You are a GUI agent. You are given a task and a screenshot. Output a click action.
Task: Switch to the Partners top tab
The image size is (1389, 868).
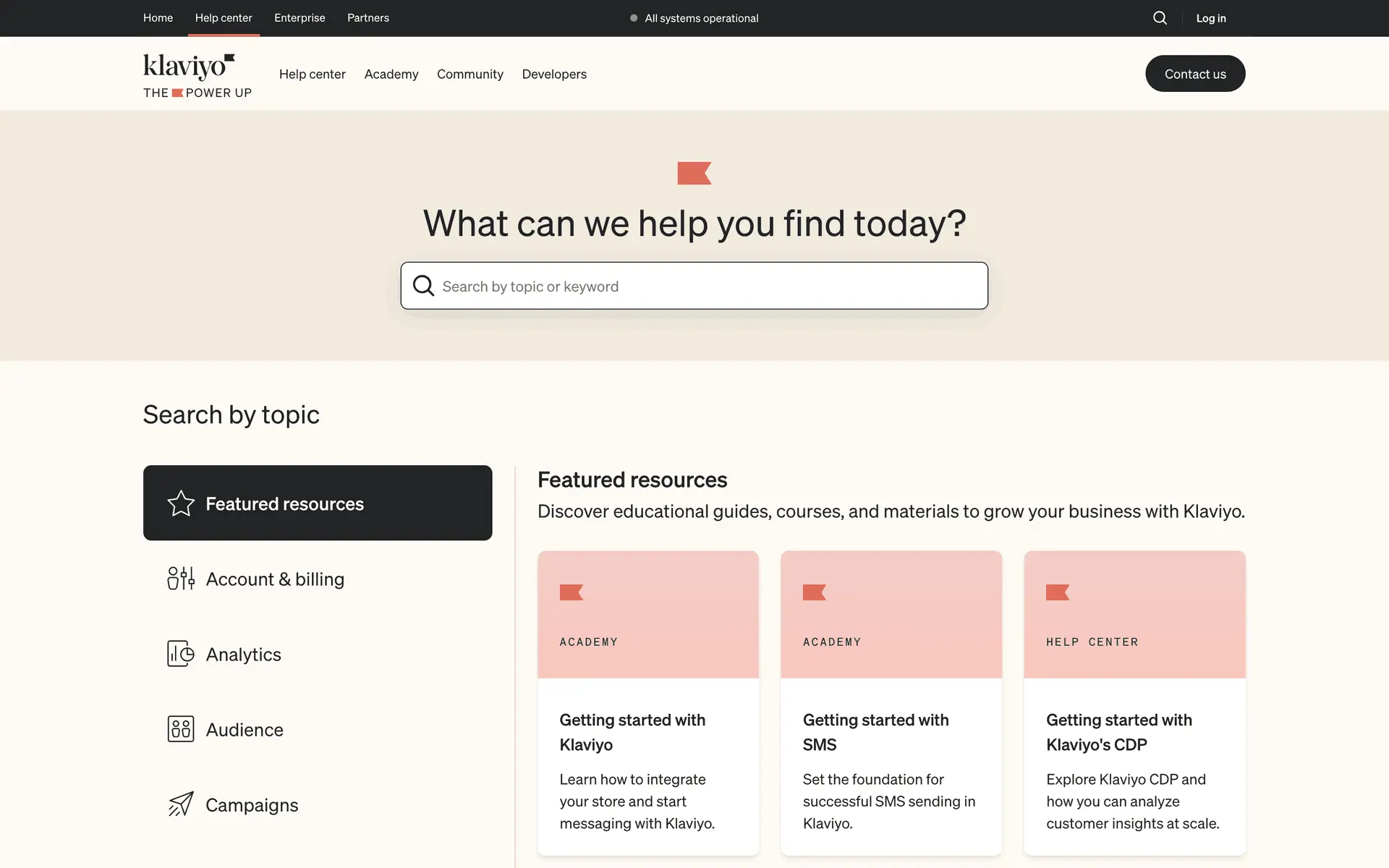(368, 18)
